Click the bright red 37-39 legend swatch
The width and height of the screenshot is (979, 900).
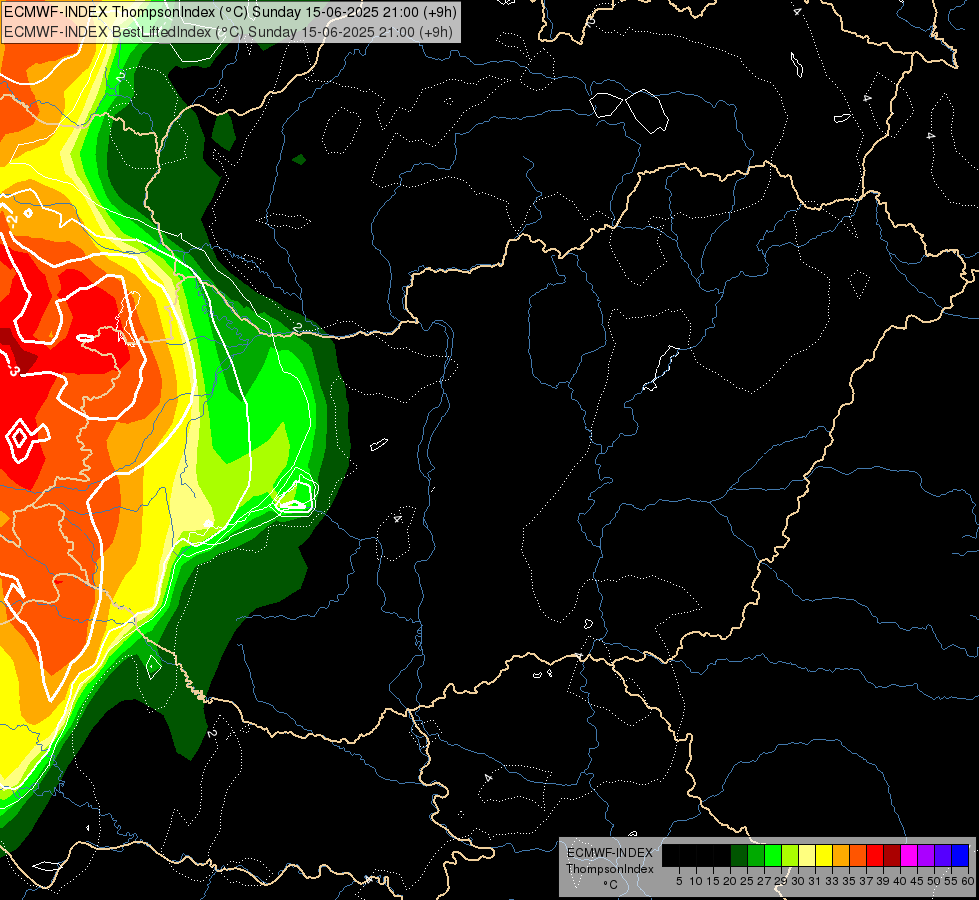coord(875,855)
